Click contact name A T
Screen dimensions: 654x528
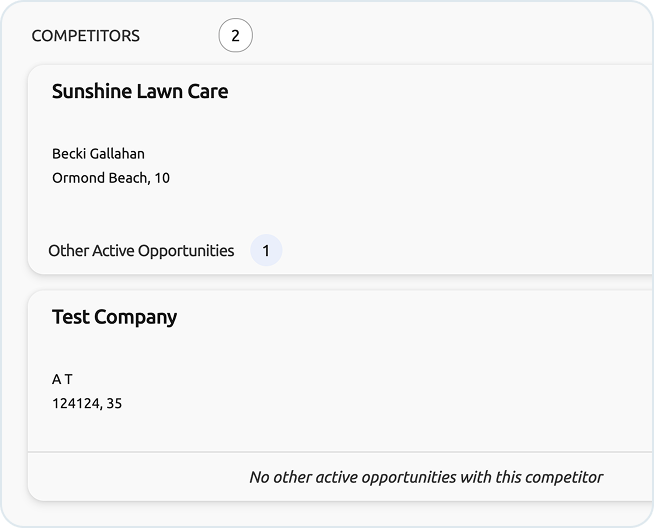coord(62,380)
